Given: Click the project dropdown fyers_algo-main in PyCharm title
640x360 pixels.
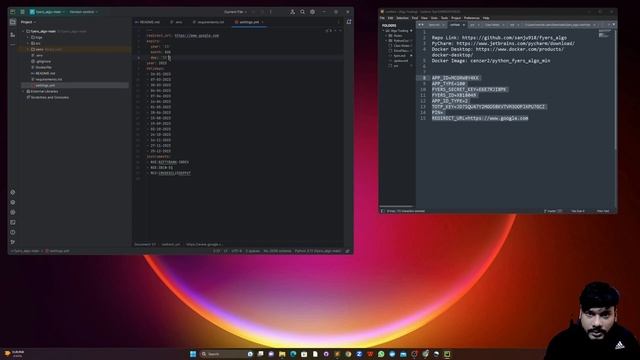Looking at the screenshot, I should click(47, 12).
